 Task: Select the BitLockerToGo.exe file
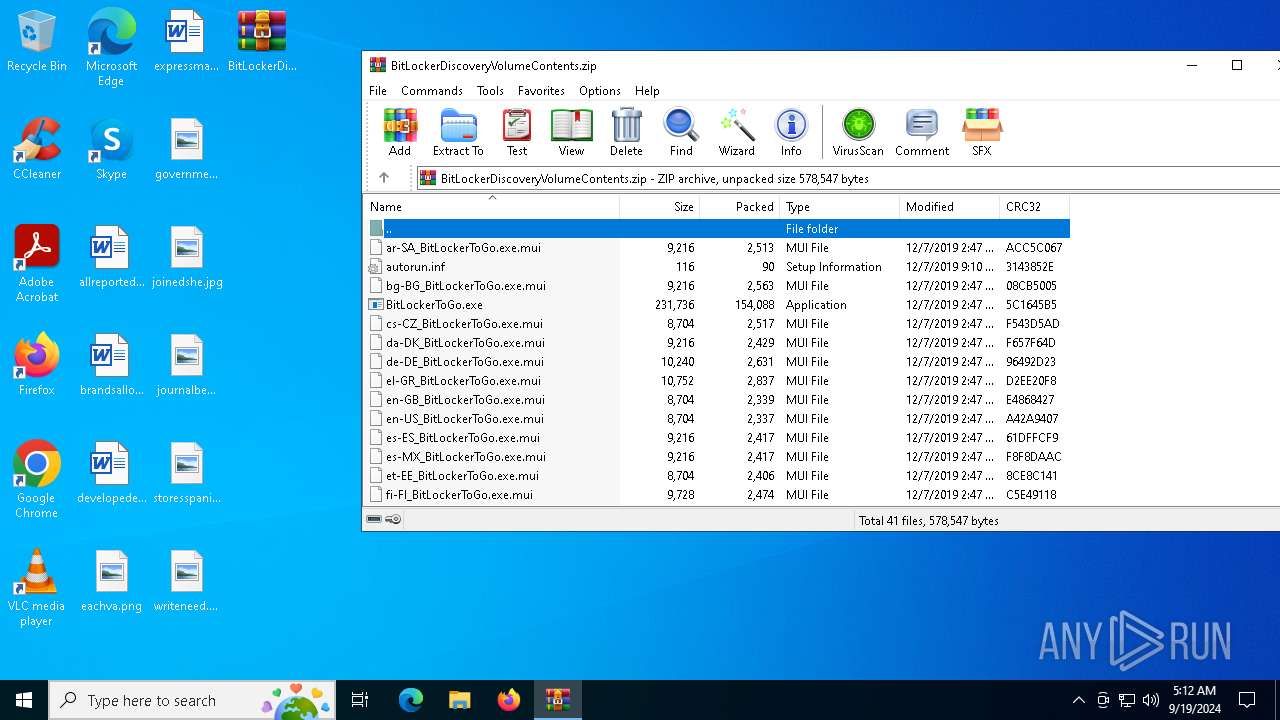(x=716, y=304)
